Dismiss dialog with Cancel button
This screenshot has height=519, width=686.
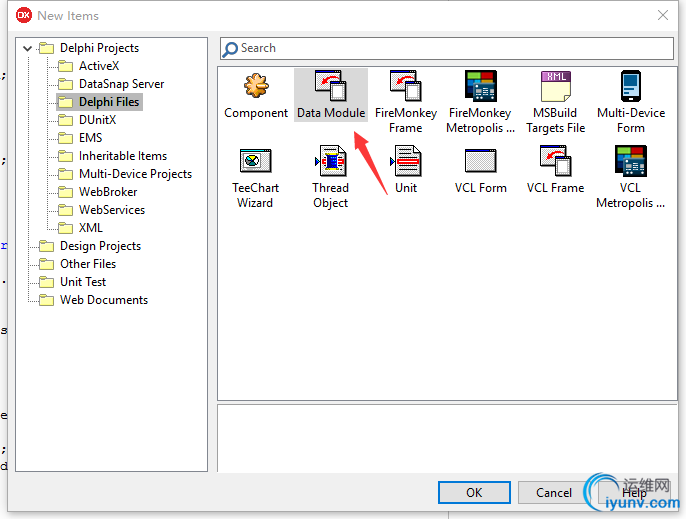pyautogui.click(x=554, y=493)
